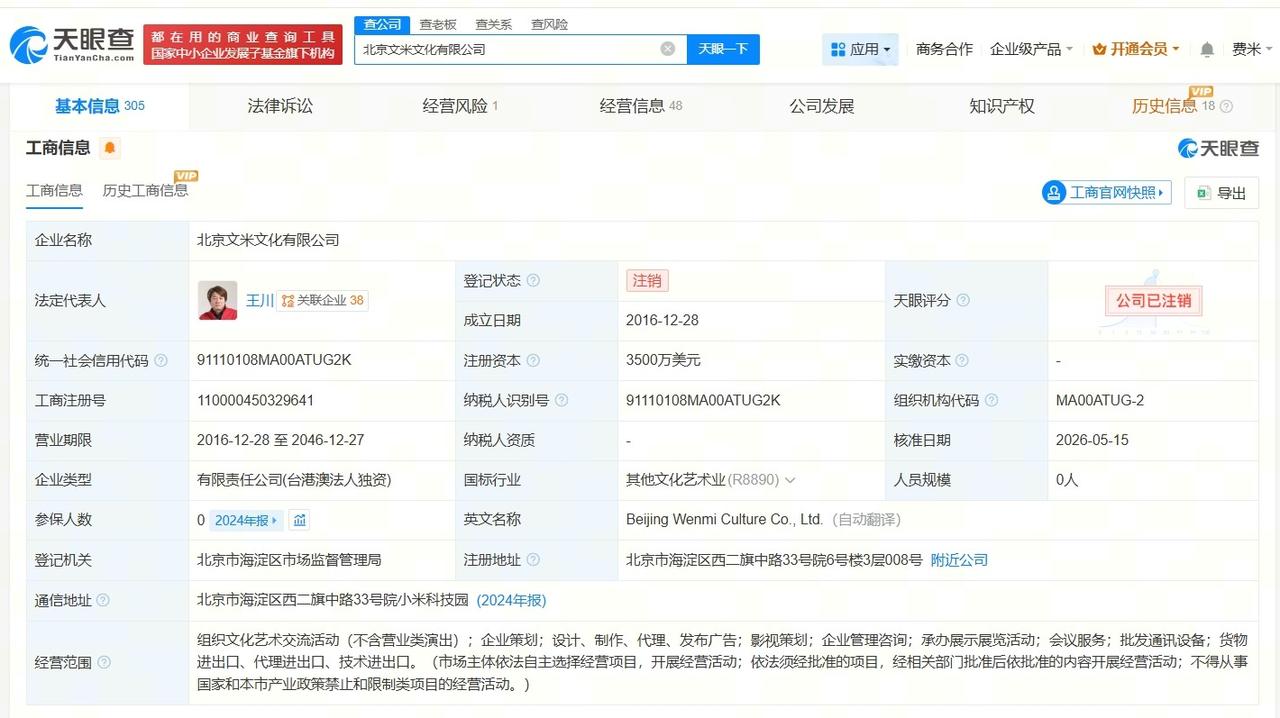Click the help icon next to 注册资本
1280x718 pixels.
click(x=533, y=360)
